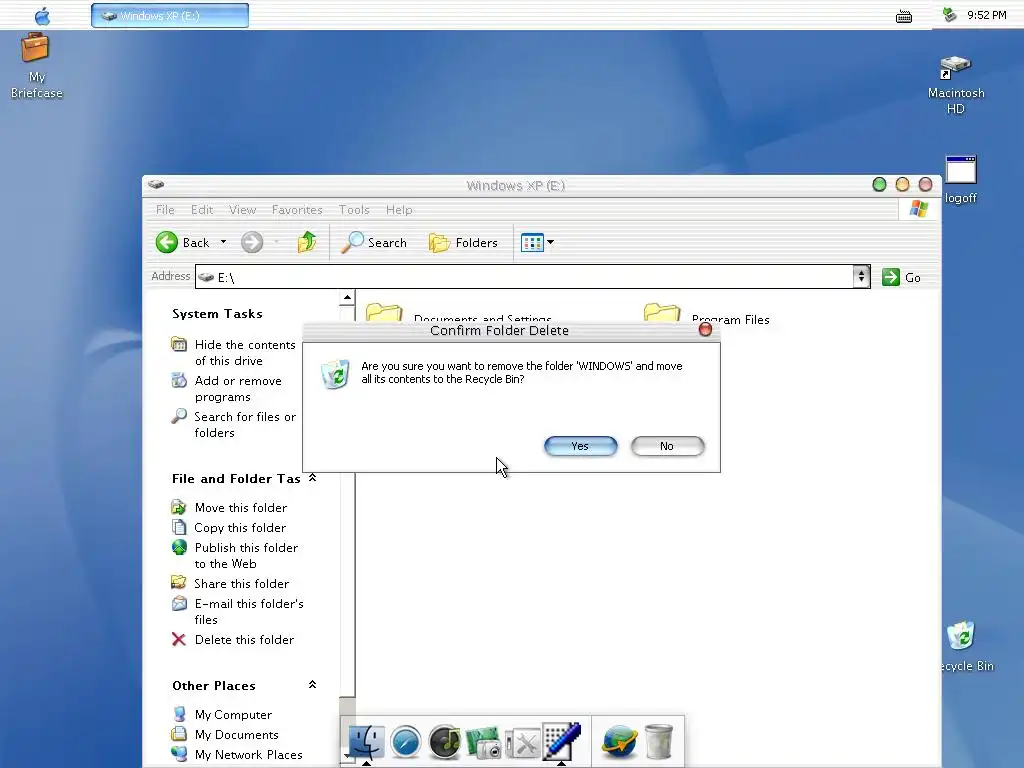Click the System Tasks header

(x=217, y=313)
